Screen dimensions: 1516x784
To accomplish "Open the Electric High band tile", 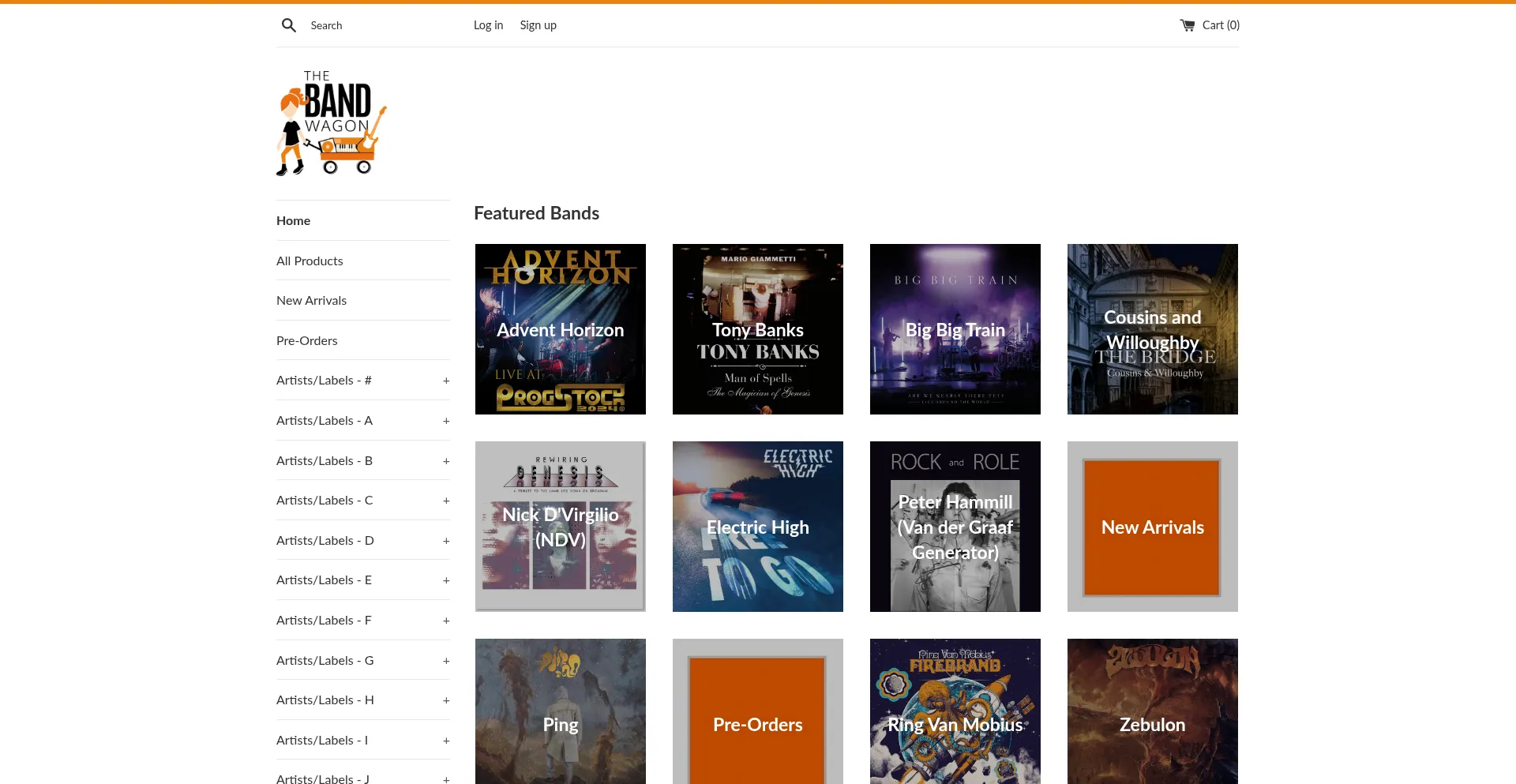I will [x=758, y=527].
